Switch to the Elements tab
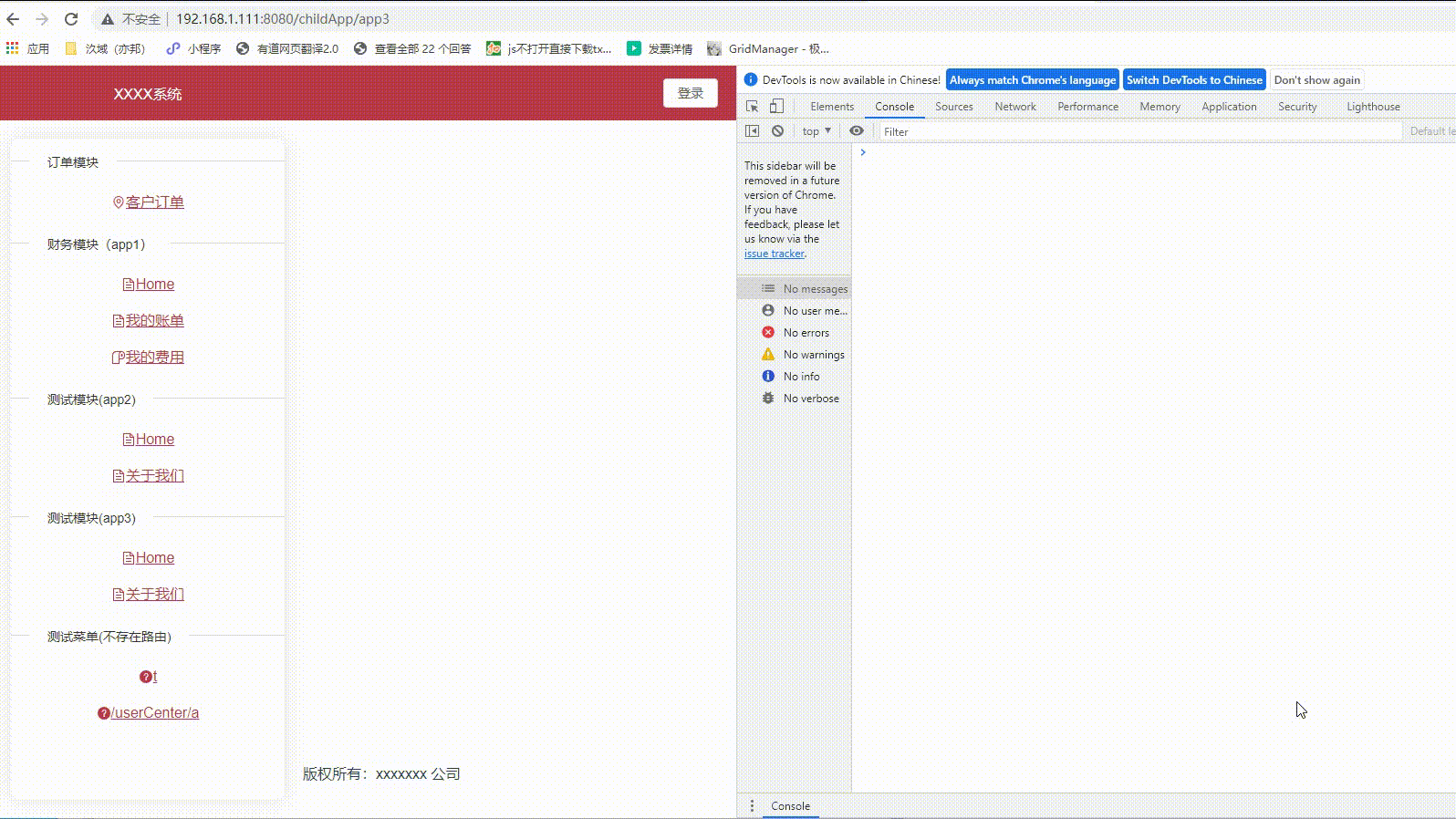Screen dimensions: 1456x819 [x=832, y=107]
